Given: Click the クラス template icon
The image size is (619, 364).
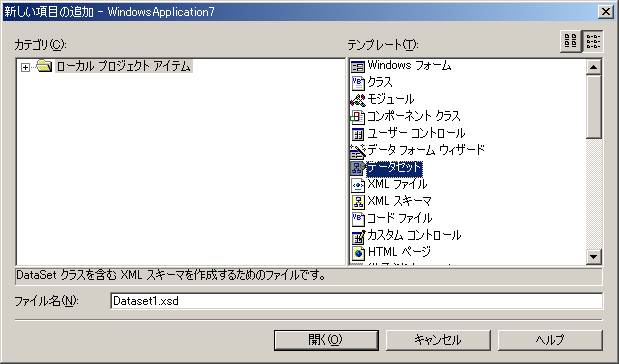Looking at the screenshot, I should tap(358, 83).
